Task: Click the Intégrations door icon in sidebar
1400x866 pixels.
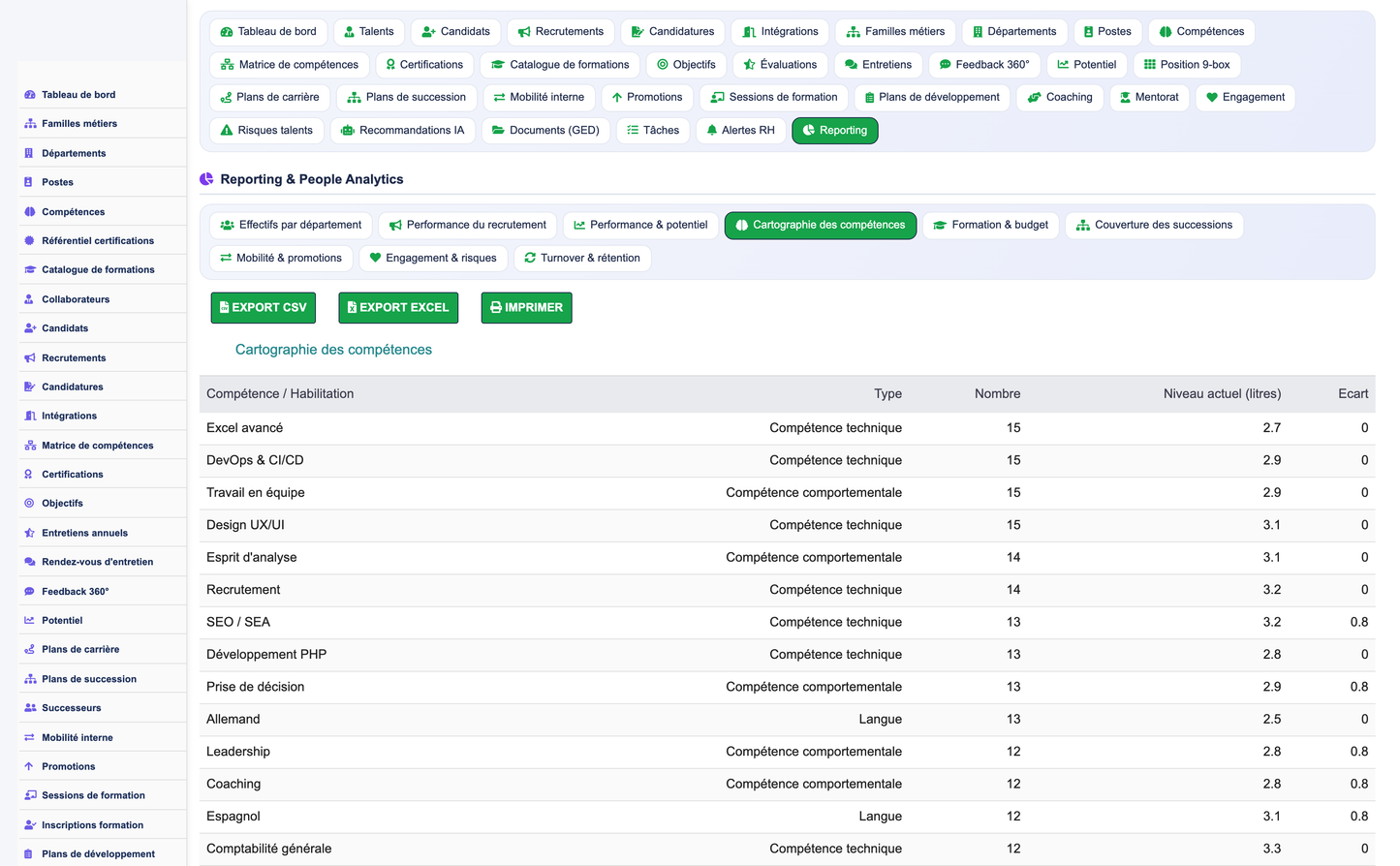Action: [x=30, y=416]
